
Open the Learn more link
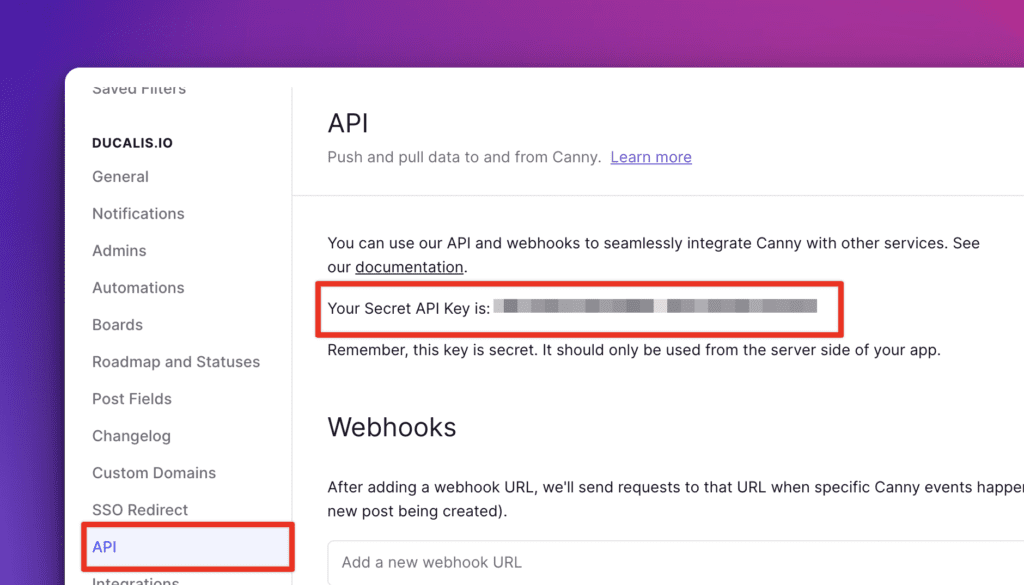pos(650,156)
